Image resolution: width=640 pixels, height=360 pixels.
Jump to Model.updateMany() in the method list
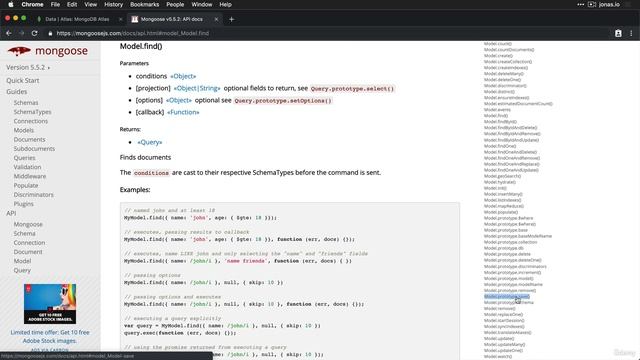point(504,344)
